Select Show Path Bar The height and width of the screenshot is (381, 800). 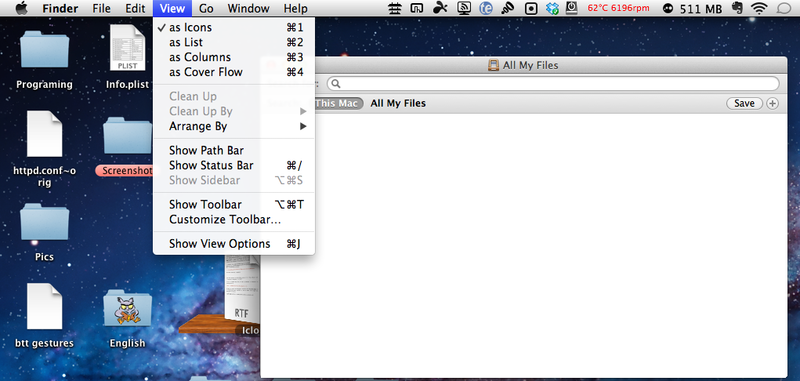(234, 150)
